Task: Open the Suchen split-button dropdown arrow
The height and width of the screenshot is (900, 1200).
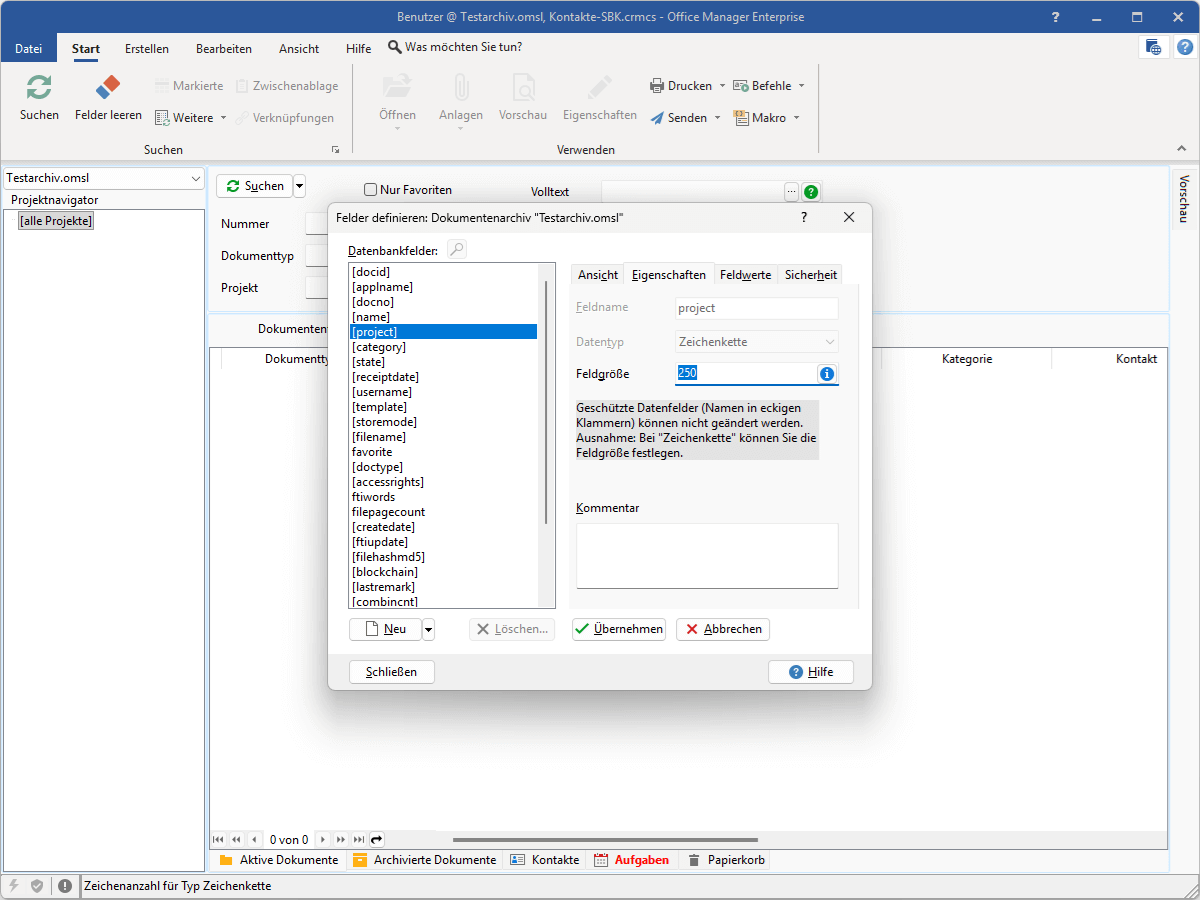Action: pyautogui.click(x=299, y=186)
